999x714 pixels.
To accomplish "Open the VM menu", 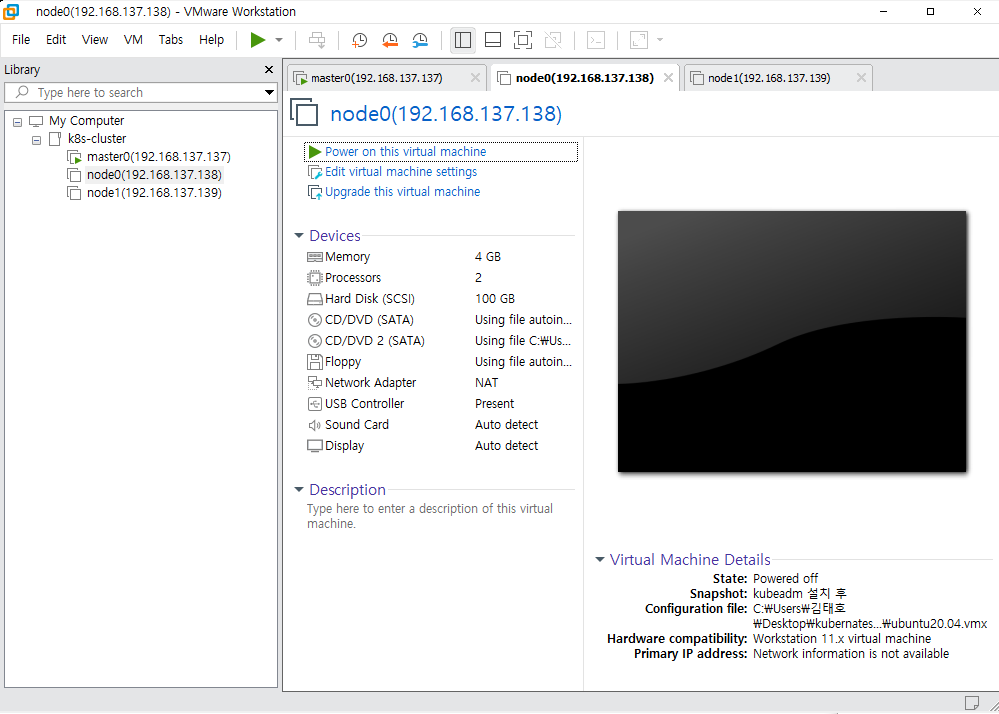I will click(133, 39).
